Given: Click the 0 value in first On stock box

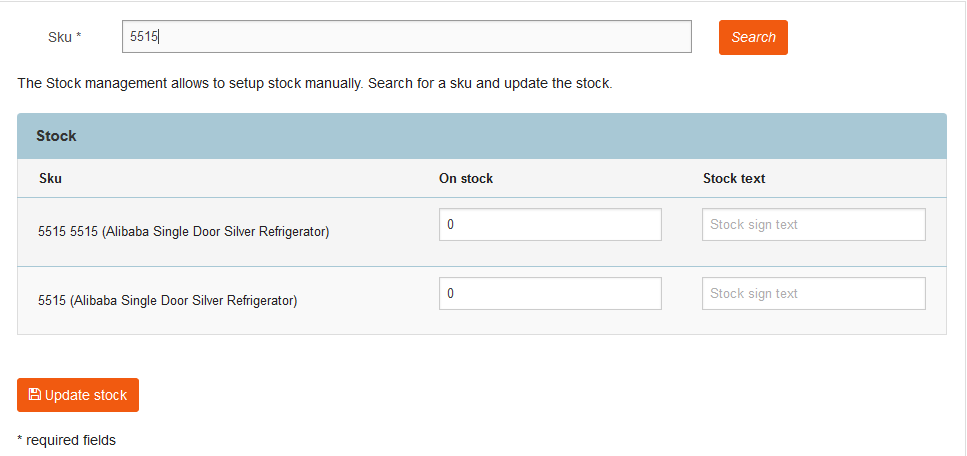Looking at the screenshot, I should pos(451,225).
